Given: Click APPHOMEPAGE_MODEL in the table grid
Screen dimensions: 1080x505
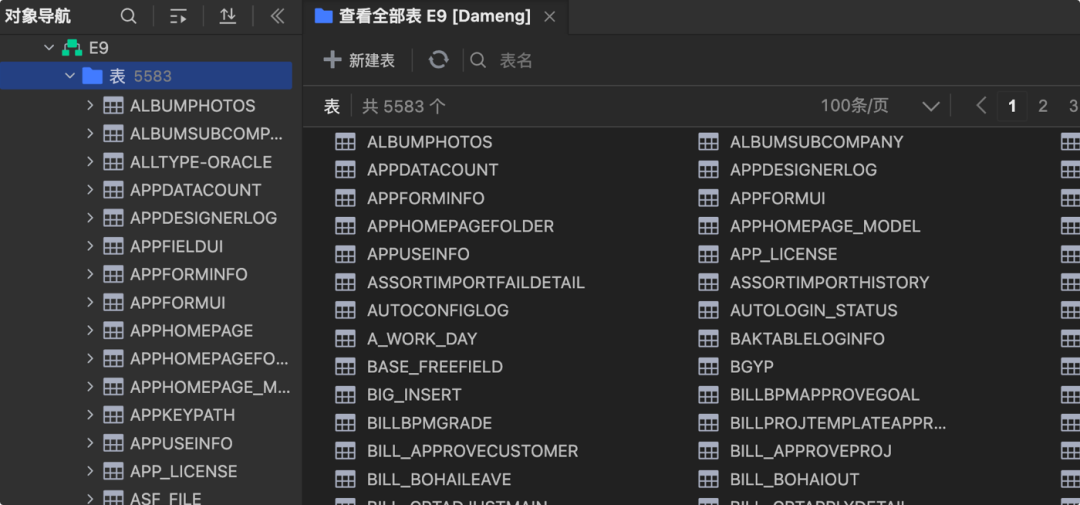Looking at the screenshot, I should (825, 226).
